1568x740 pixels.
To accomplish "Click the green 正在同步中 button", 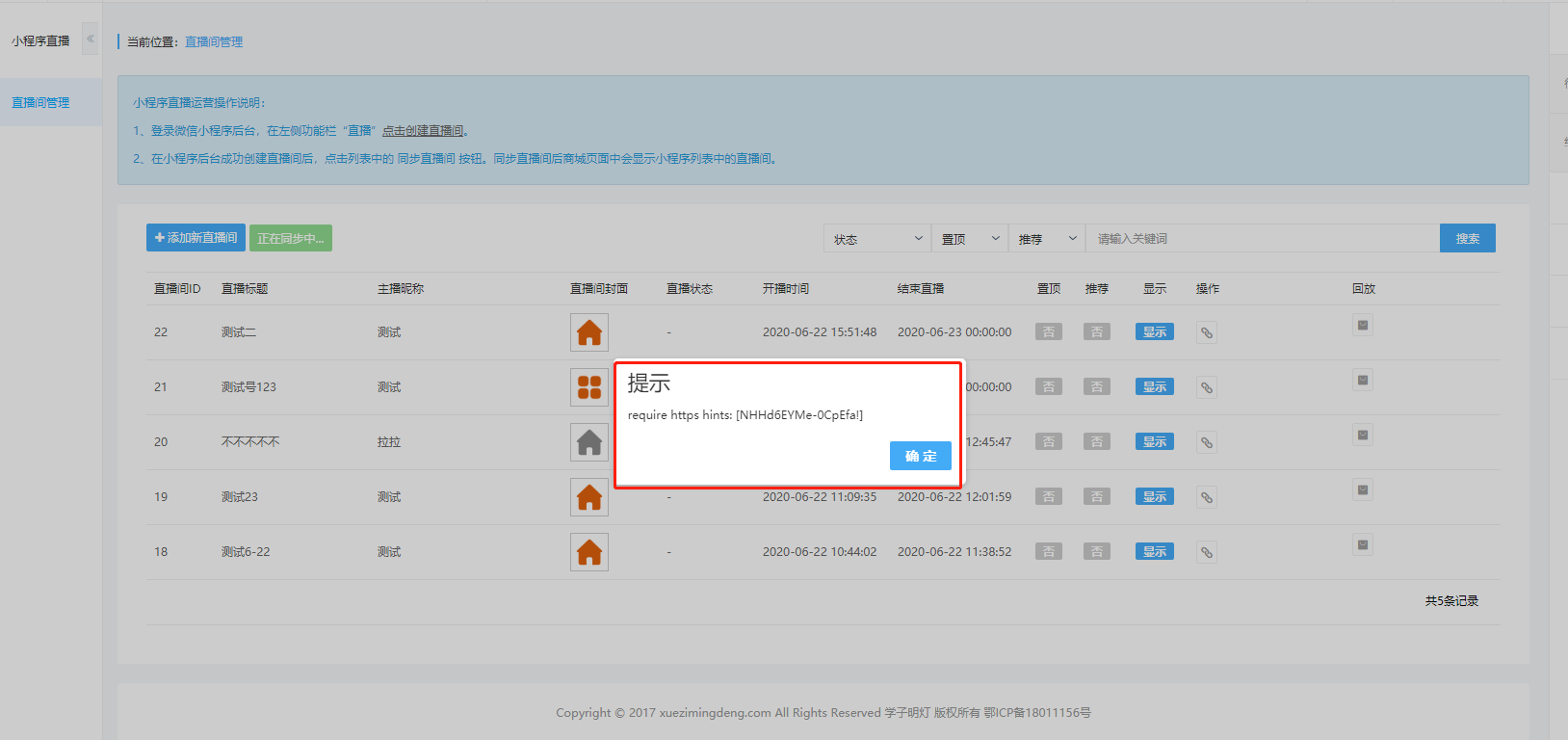I will [x=291, y=238].
